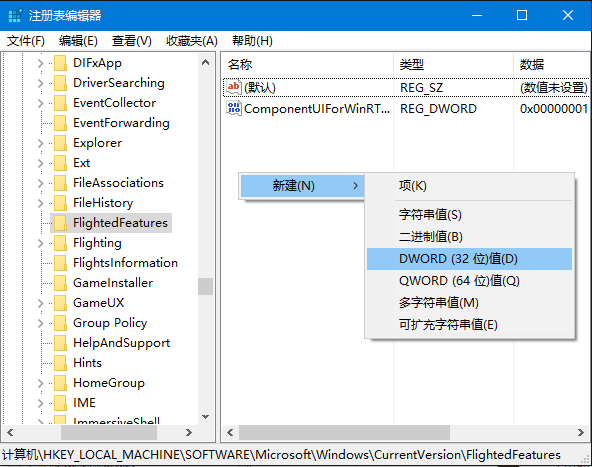Click the IME folder icon
Viewport: 592px width, 467px height.
coord(60,403)
